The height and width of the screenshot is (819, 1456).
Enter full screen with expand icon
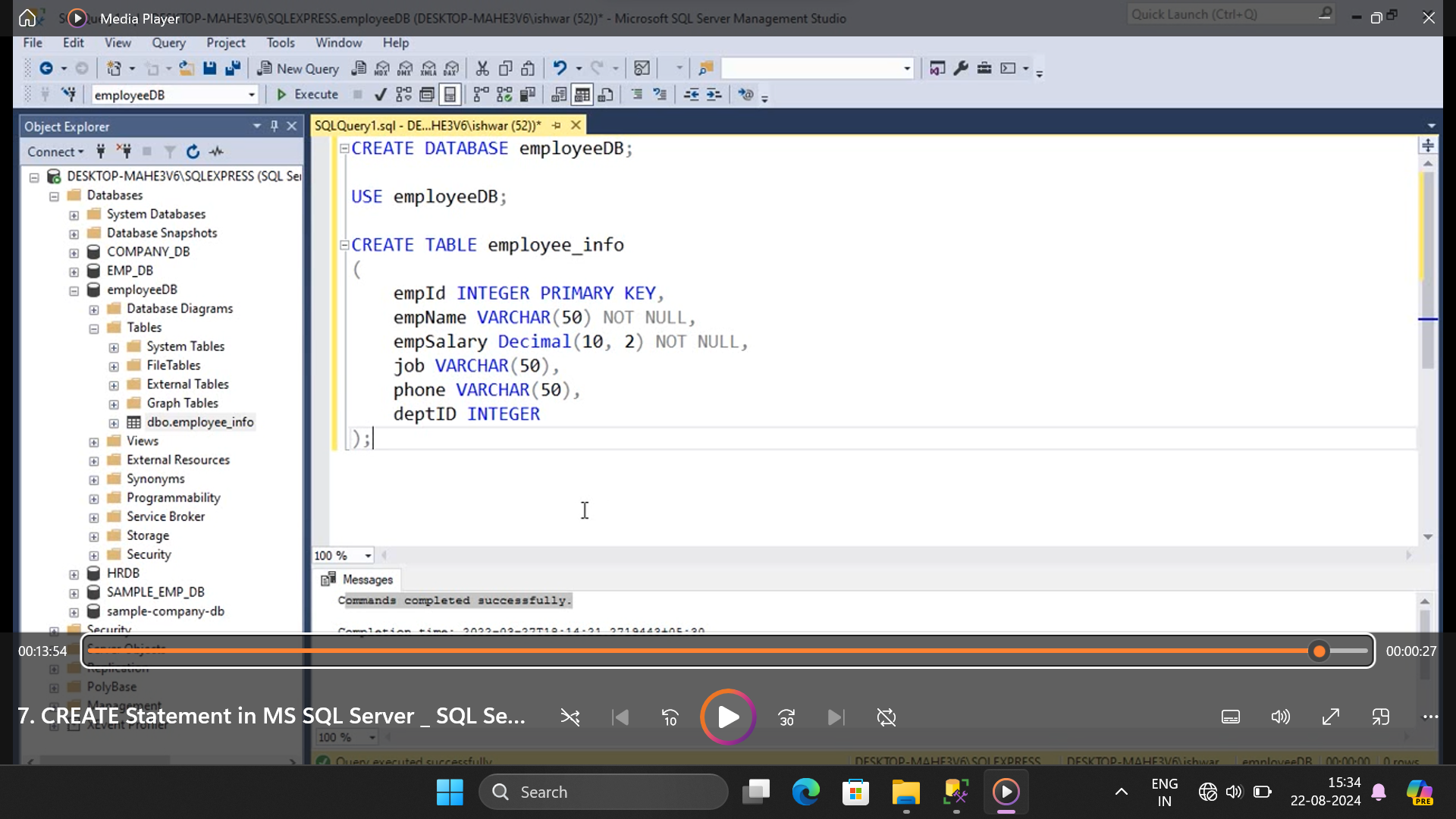(x=1330, y=717)
